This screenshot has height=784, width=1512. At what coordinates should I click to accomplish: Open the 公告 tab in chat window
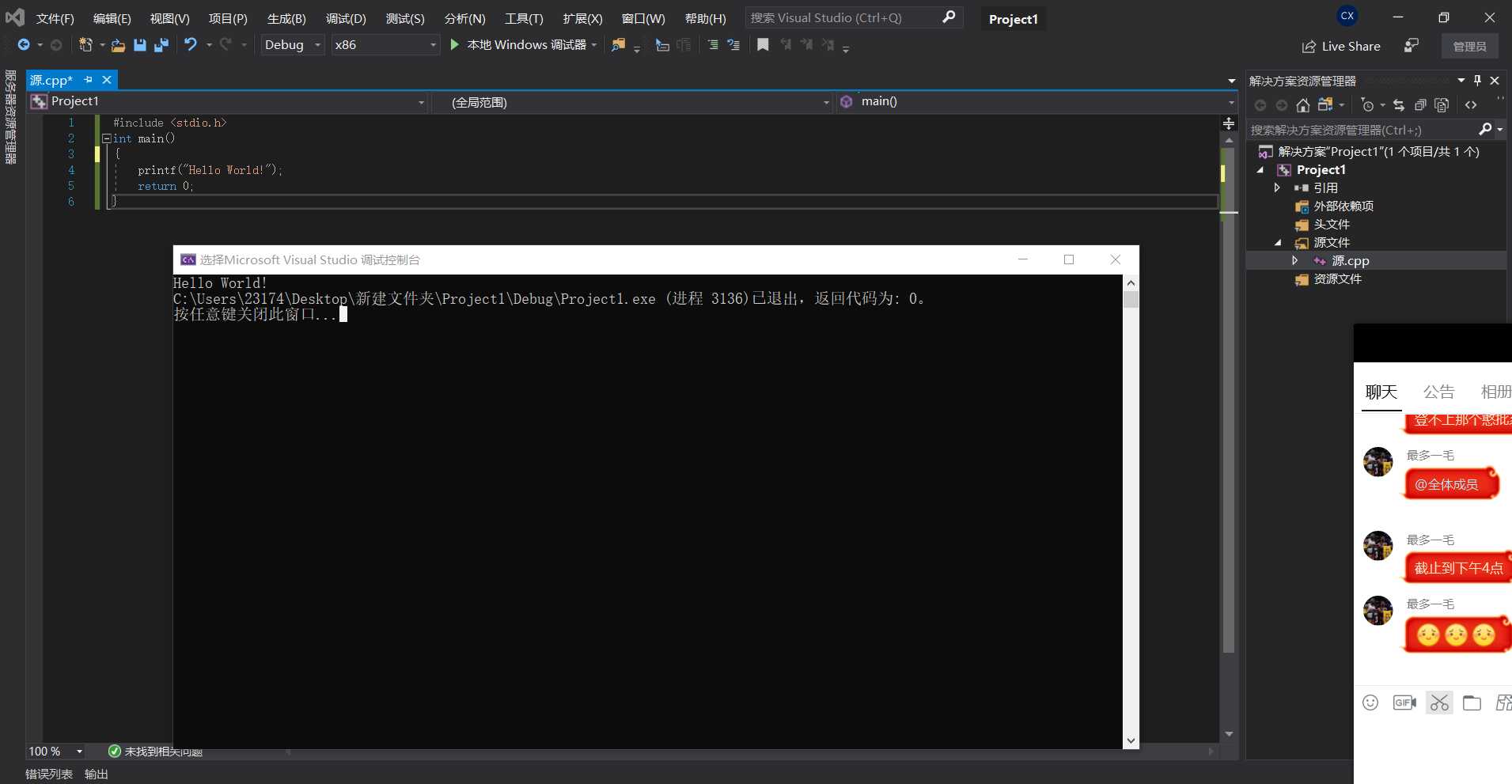click(x=1438, y=392)
